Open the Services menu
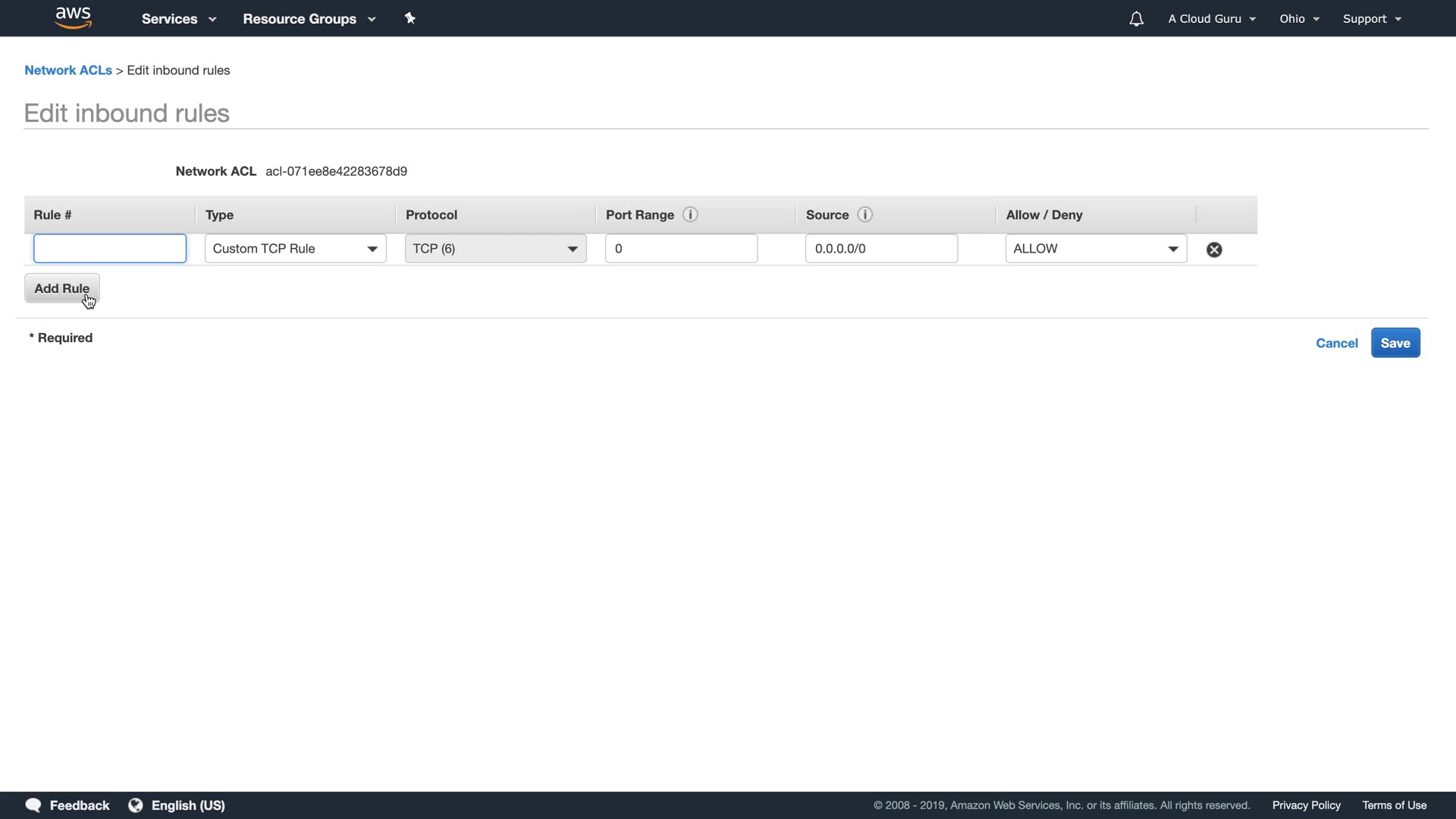The height and width of the screenshot is (819, 1456). pyautogui.click(x=178, y=19)
